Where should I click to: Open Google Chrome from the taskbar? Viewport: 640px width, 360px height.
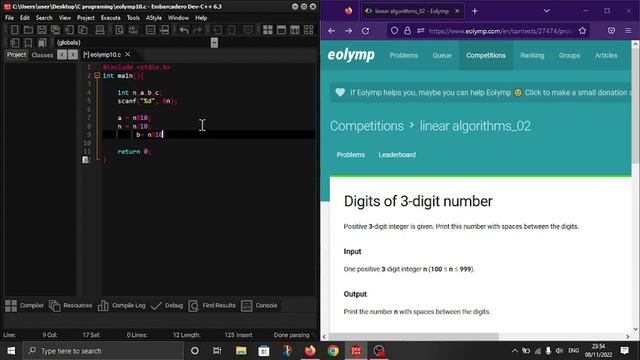[333, 351]
